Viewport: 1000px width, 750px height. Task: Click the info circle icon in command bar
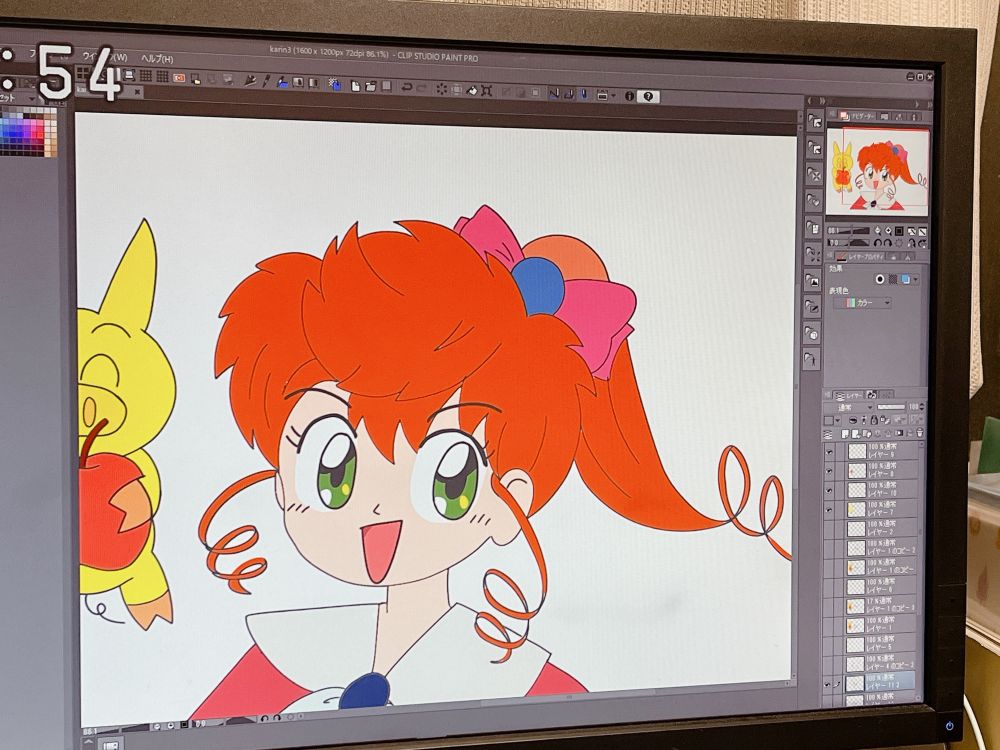coord(629,96)
